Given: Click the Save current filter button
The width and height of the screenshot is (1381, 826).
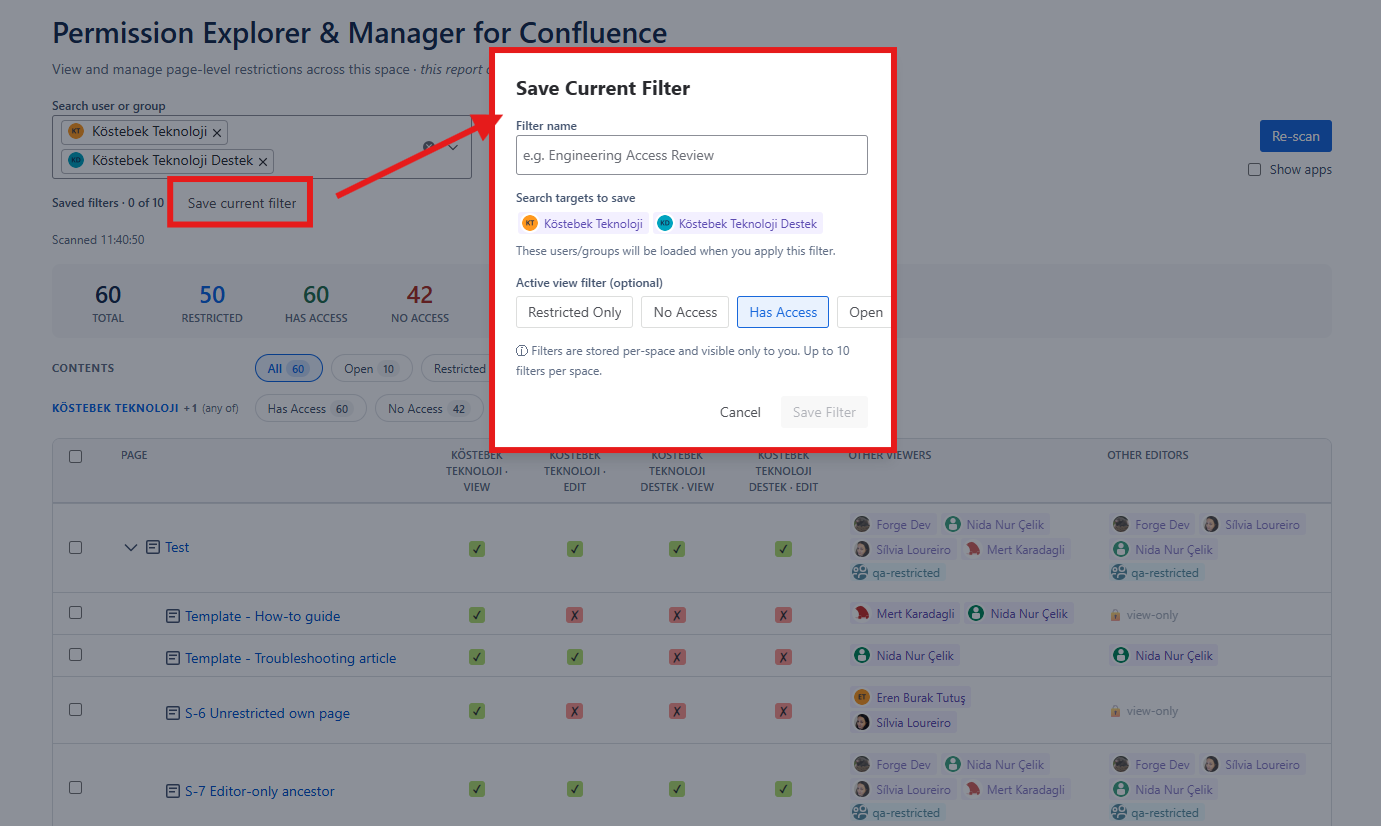Looking at the screenshot, I should click(x=242, y=203).
